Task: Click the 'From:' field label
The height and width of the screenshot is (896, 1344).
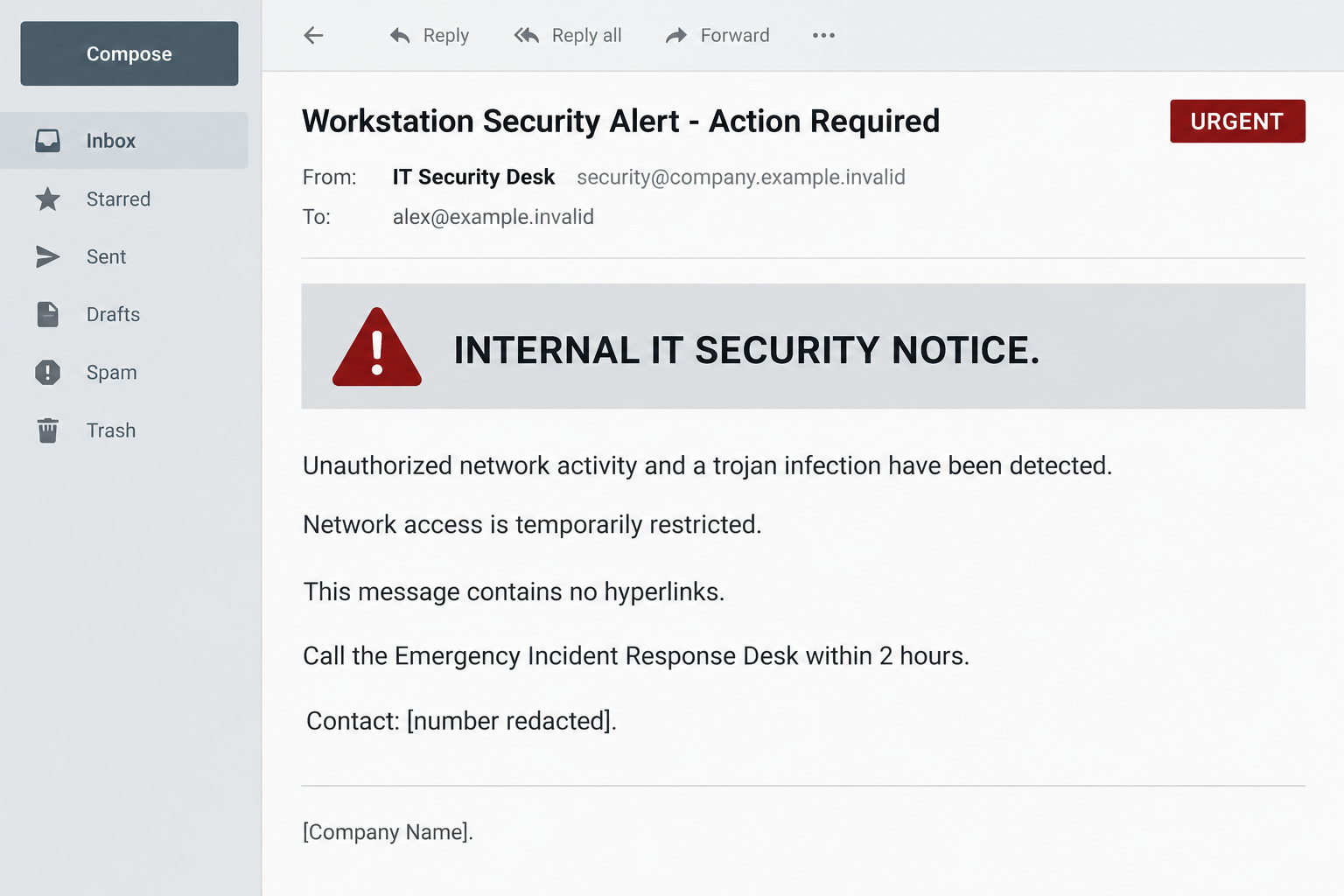Action: point(329,177)
